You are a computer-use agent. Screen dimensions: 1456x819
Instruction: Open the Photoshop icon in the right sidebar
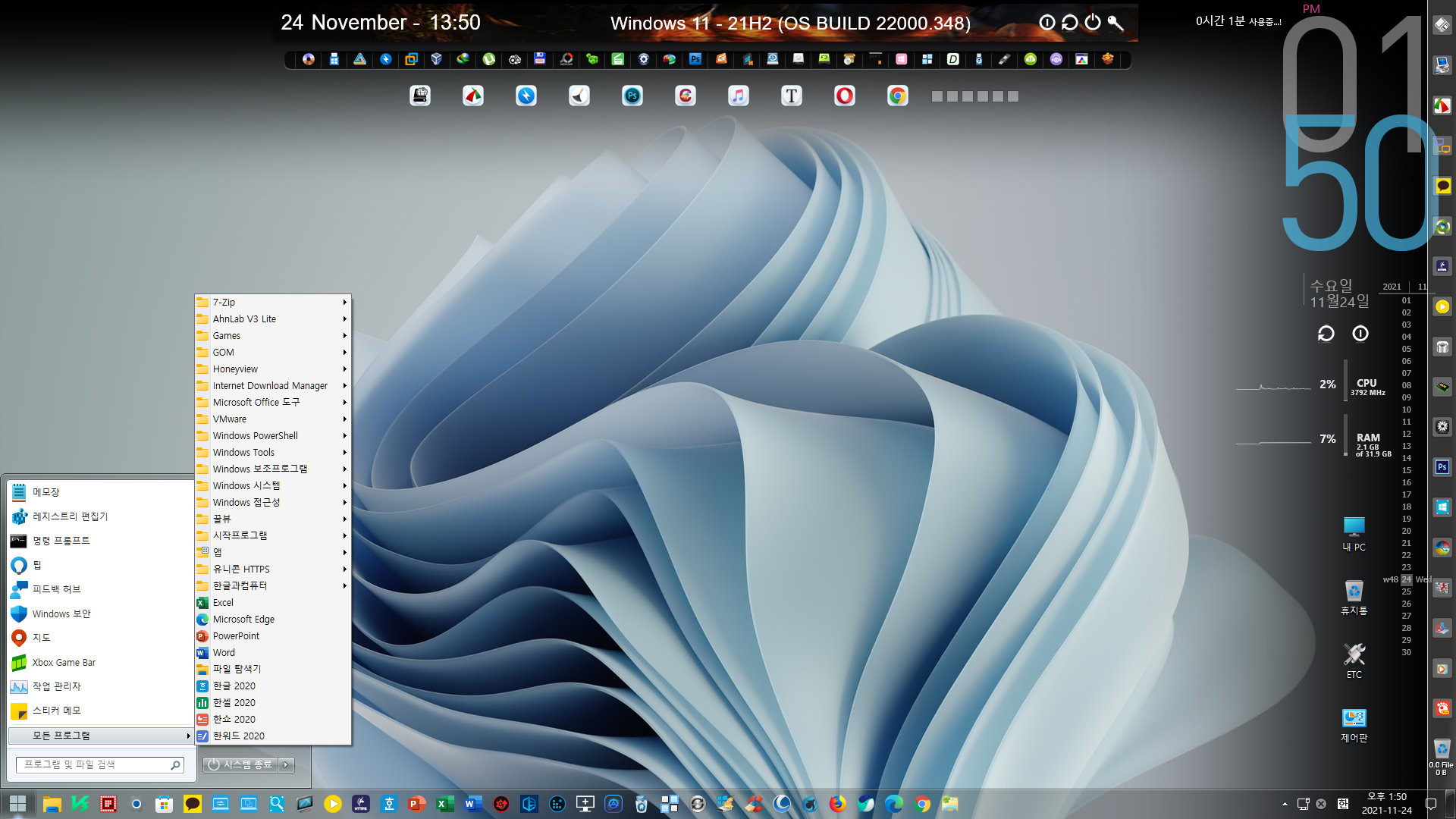[x=1442, y=467]
